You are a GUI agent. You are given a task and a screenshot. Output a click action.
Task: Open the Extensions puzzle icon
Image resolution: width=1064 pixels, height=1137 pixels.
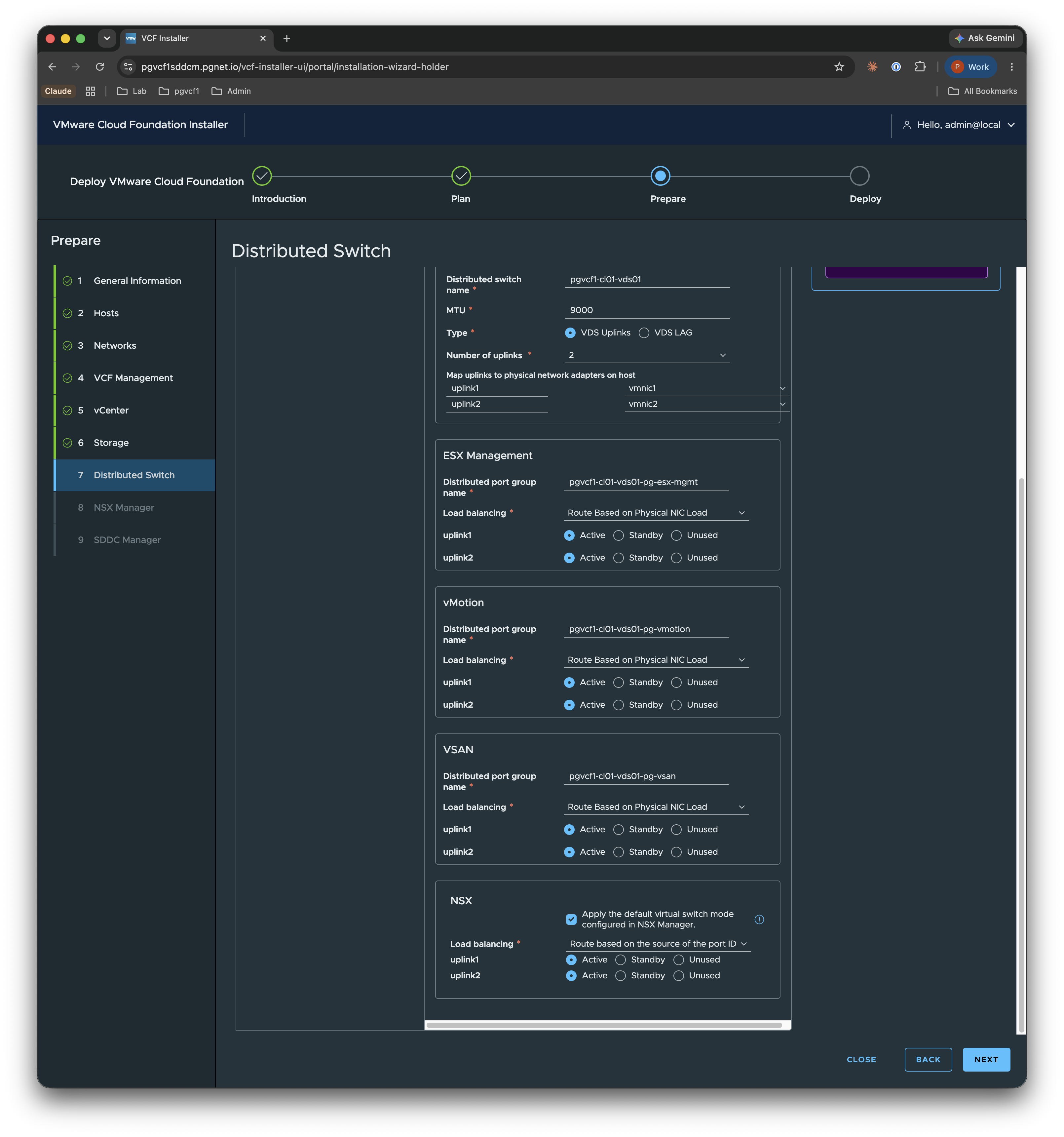(x=920, y=67)
